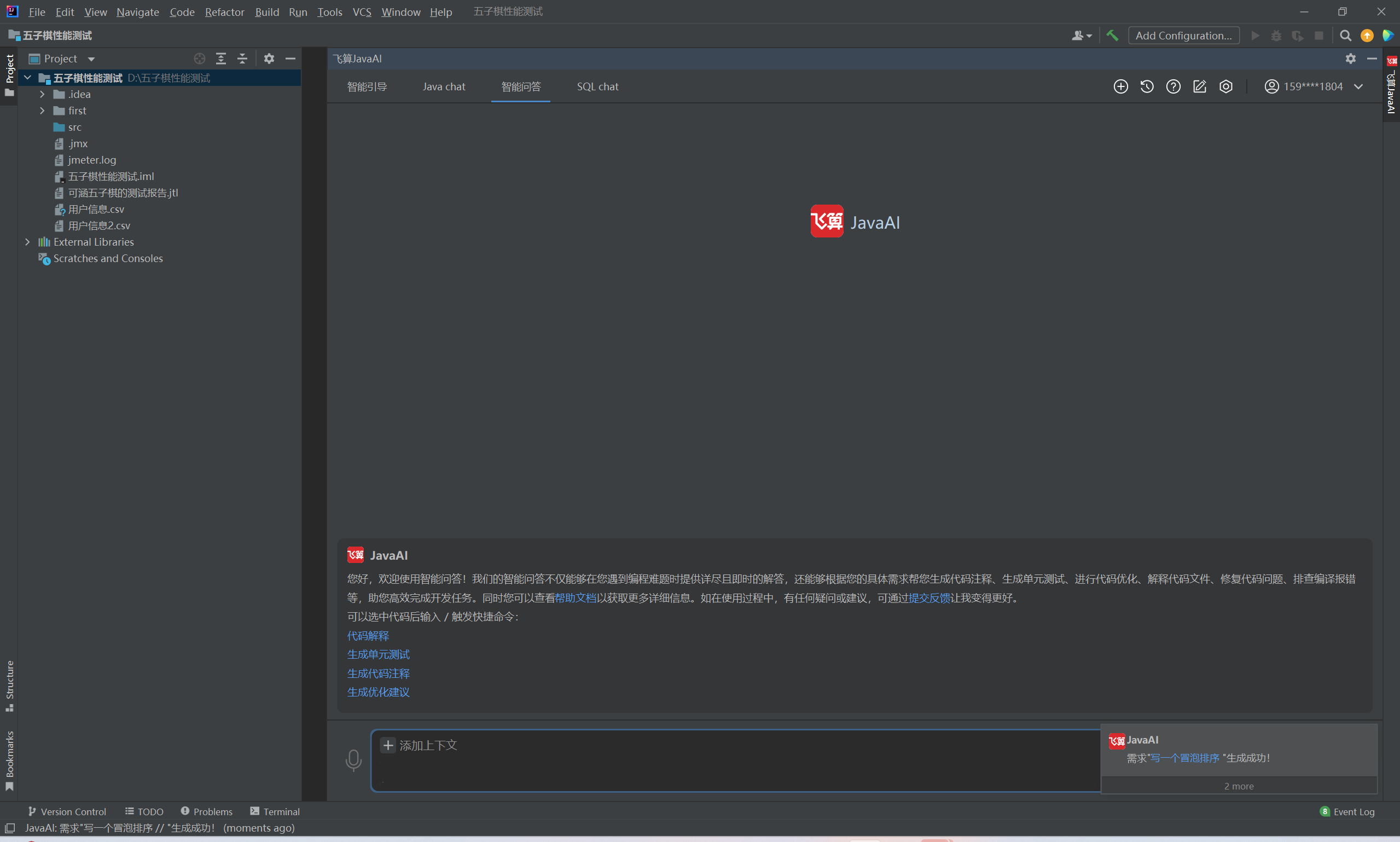This screenshot has width=1400, height=842.
Task: Click the edit feedback pencil icon
Action: coord(1199,86)
